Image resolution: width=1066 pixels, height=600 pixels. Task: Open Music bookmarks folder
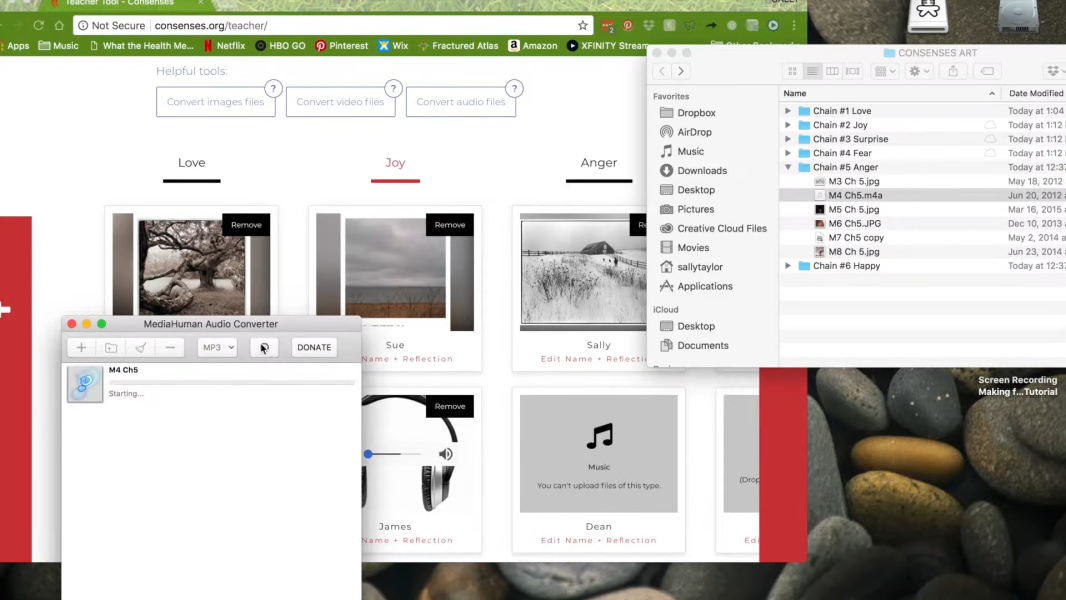click(x=58, y=46)
